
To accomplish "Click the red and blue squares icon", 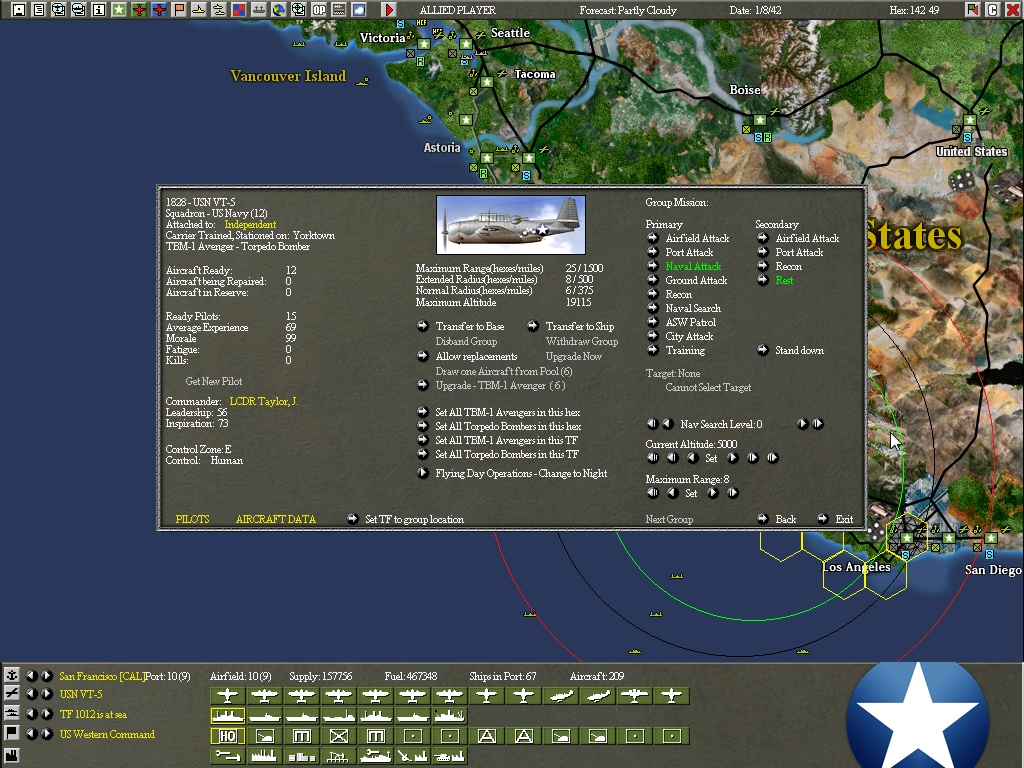I will point(238,10).
